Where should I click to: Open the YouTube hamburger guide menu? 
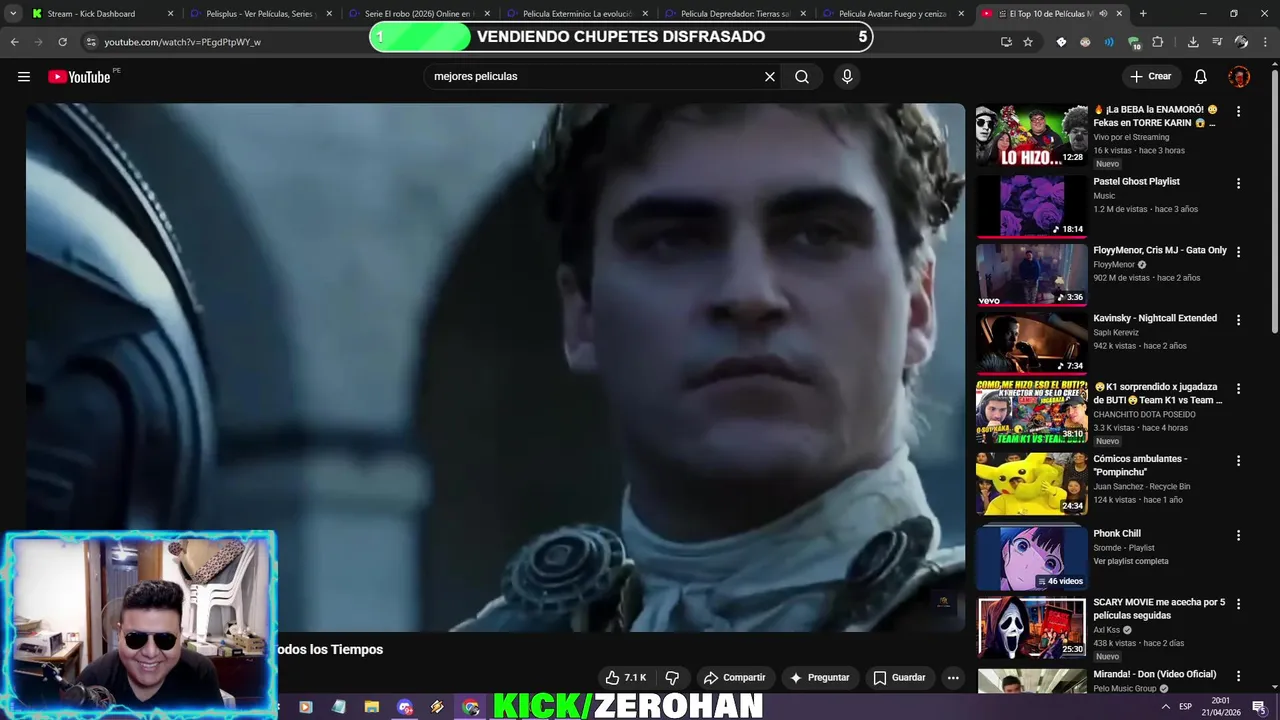[24, 77]
